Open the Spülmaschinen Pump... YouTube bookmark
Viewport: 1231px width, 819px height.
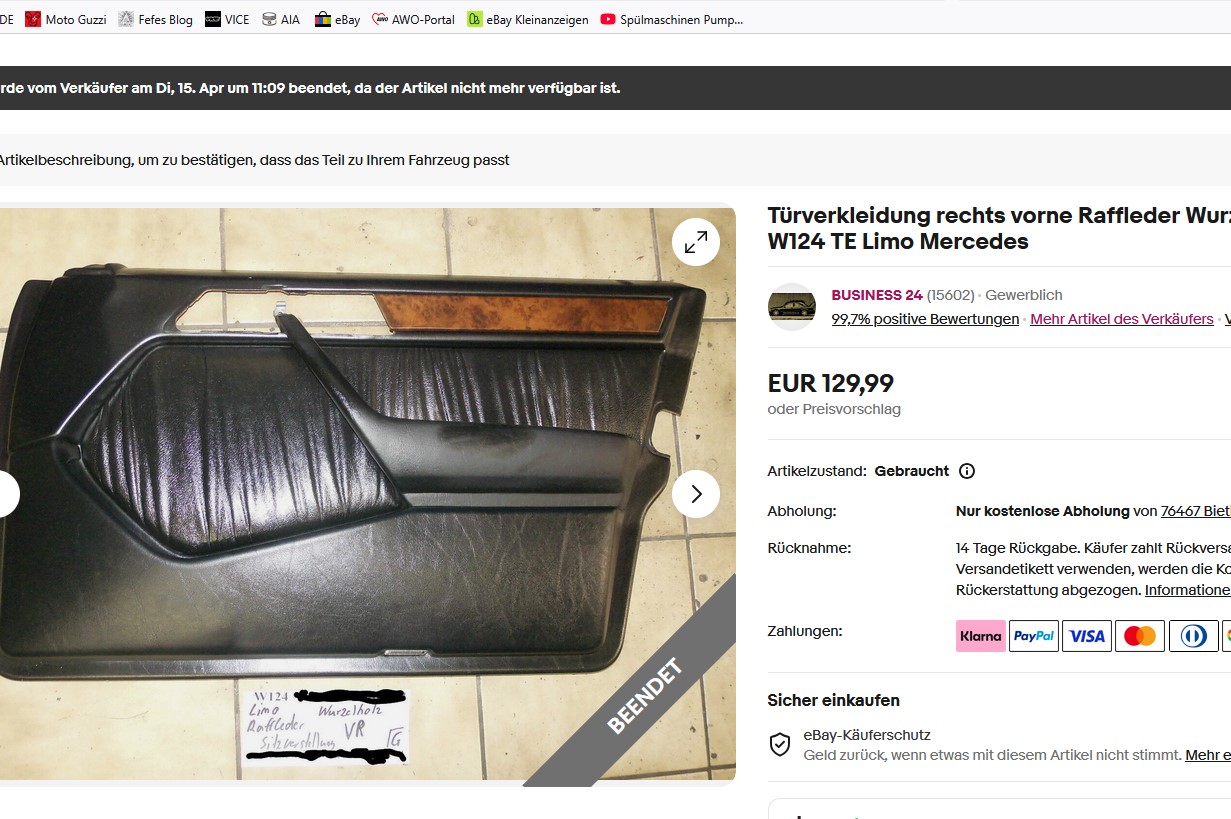[x=672, y=19]
